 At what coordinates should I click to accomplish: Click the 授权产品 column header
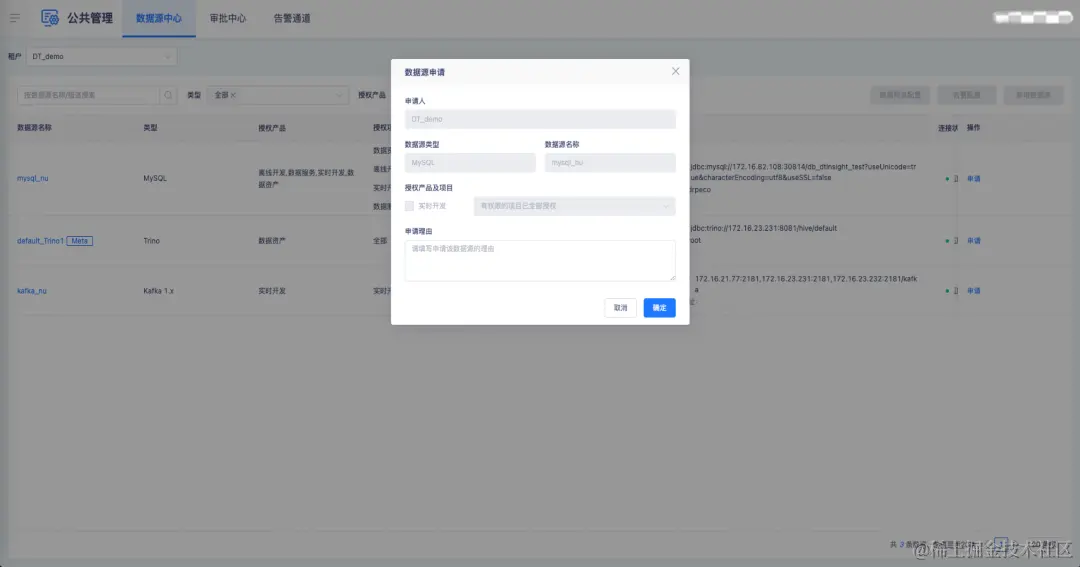(272, 128)
